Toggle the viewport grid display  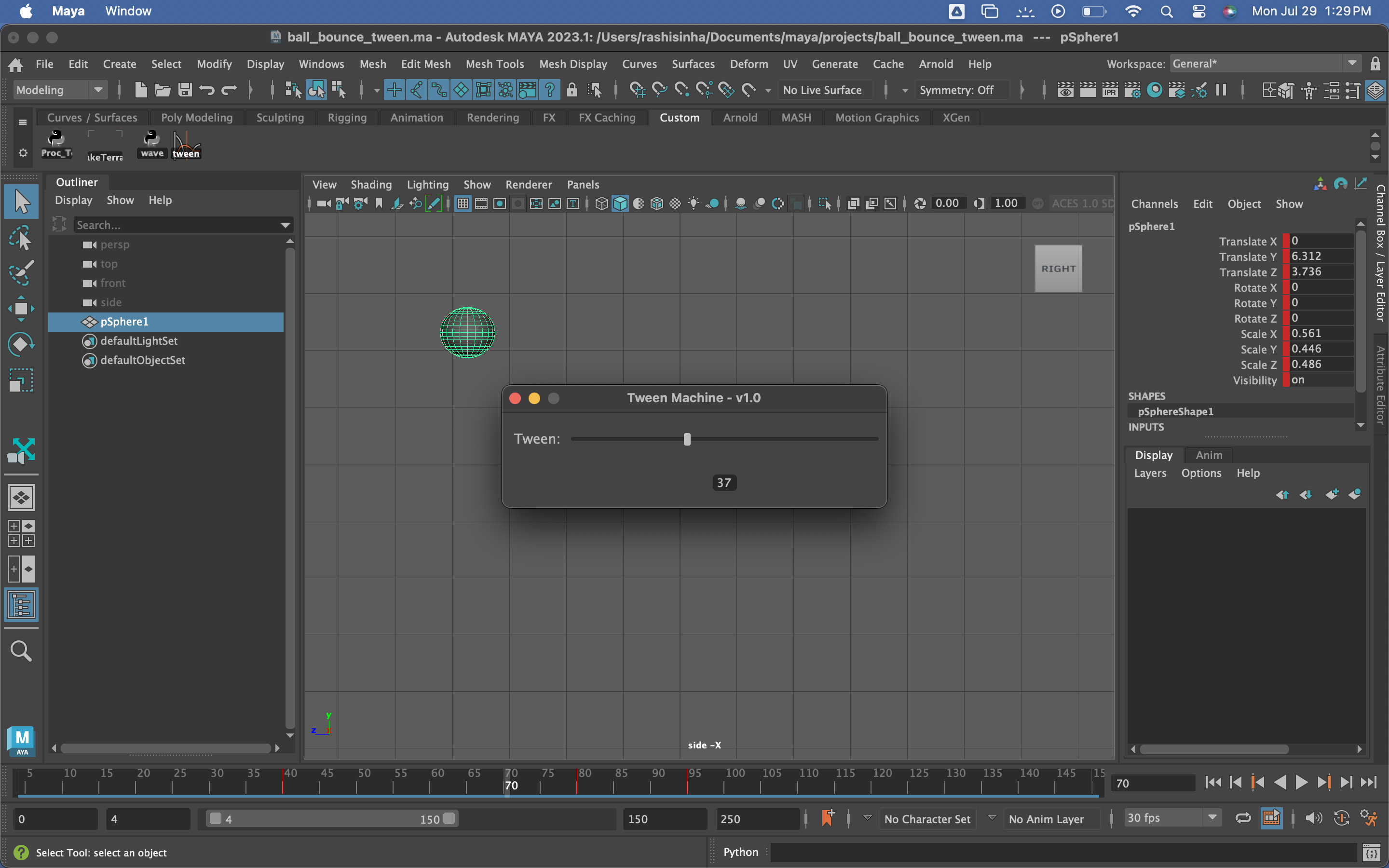pos(463,203)
